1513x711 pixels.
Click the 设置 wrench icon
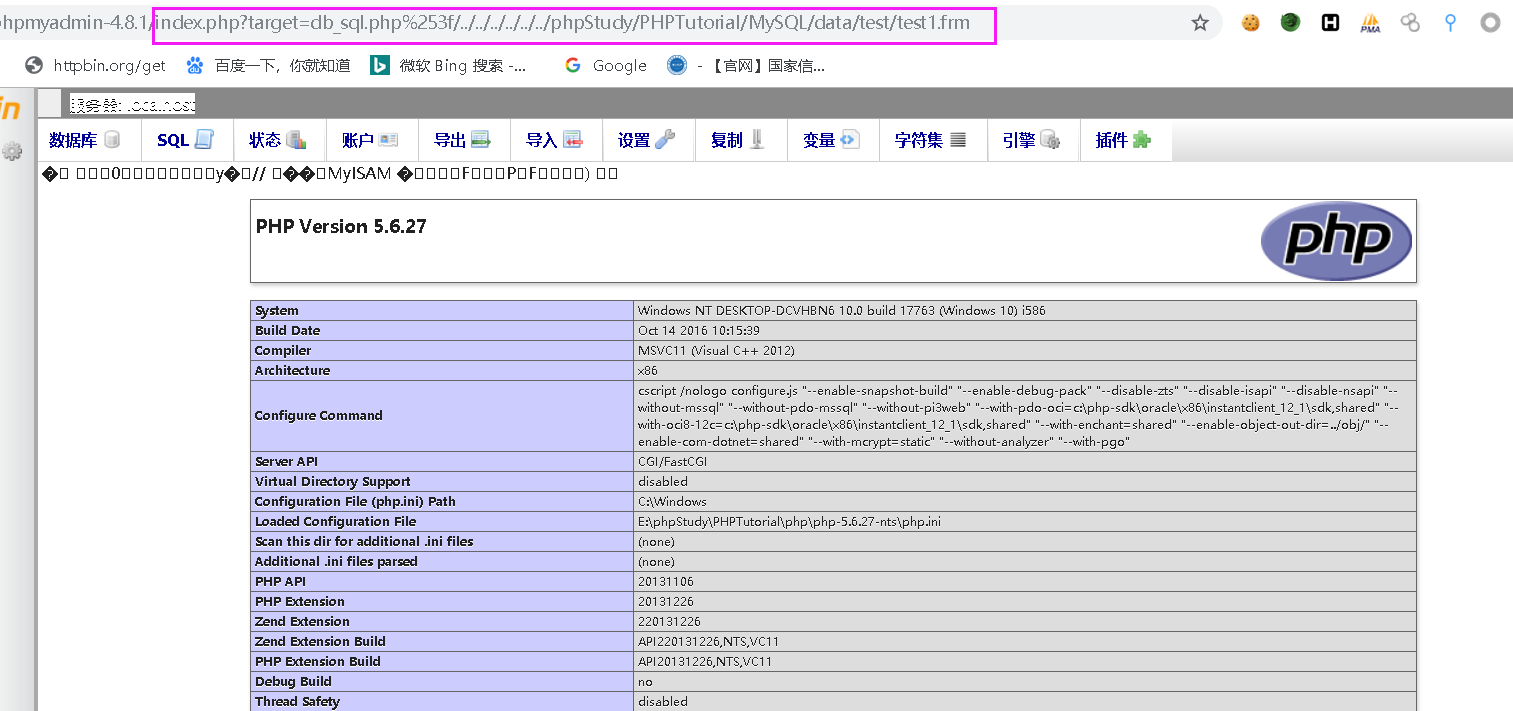663,140
